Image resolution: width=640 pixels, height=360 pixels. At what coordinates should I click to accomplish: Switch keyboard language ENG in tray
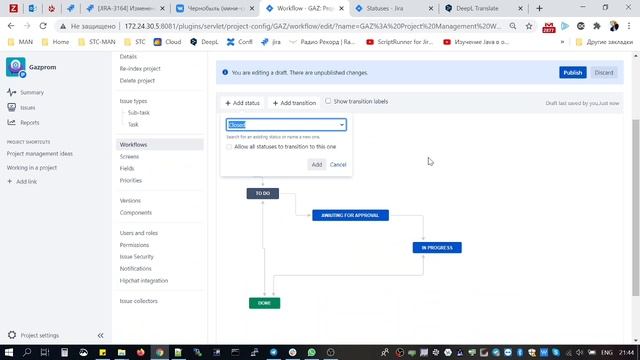(607, 352)
